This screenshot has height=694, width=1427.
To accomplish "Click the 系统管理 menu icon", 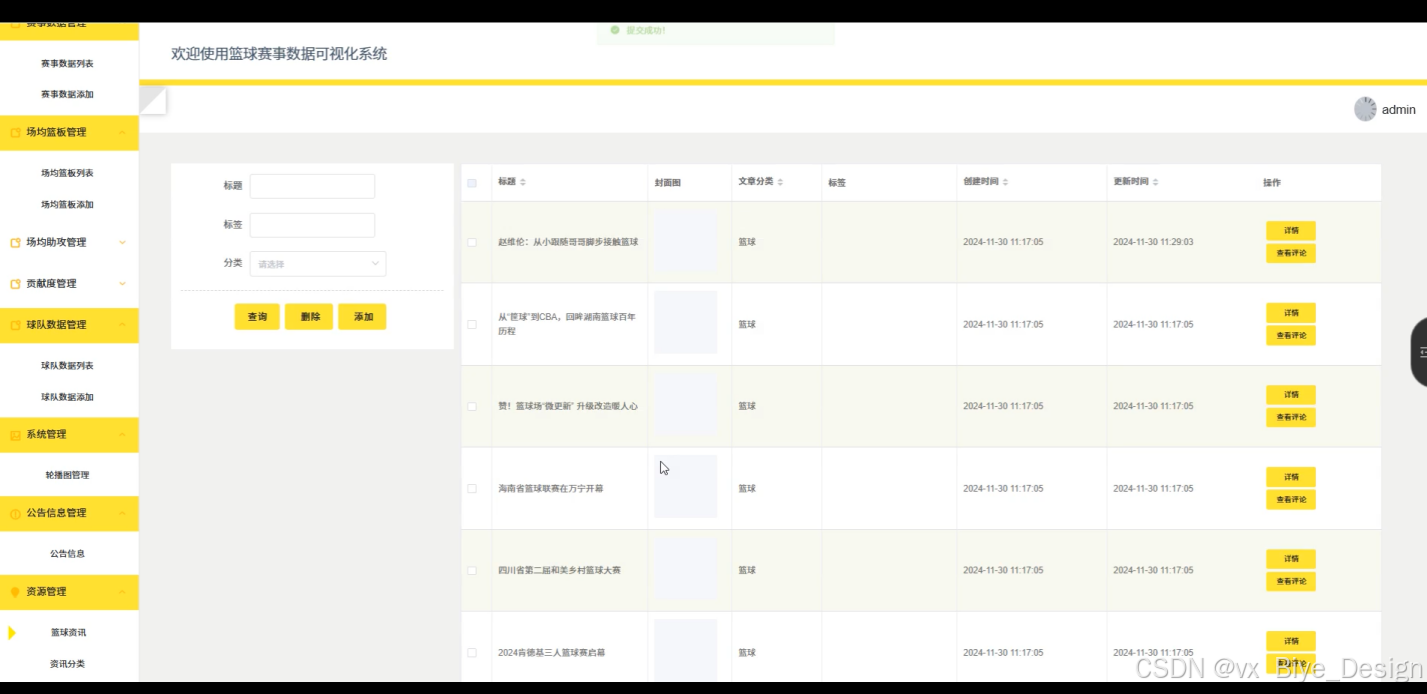I will 15,435.
